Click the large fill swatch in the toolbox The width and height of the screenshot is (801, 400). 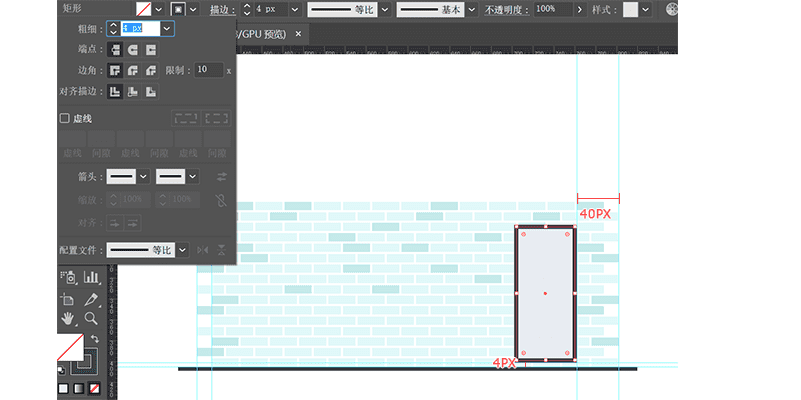pyautogui.click(x=70, y=347)
